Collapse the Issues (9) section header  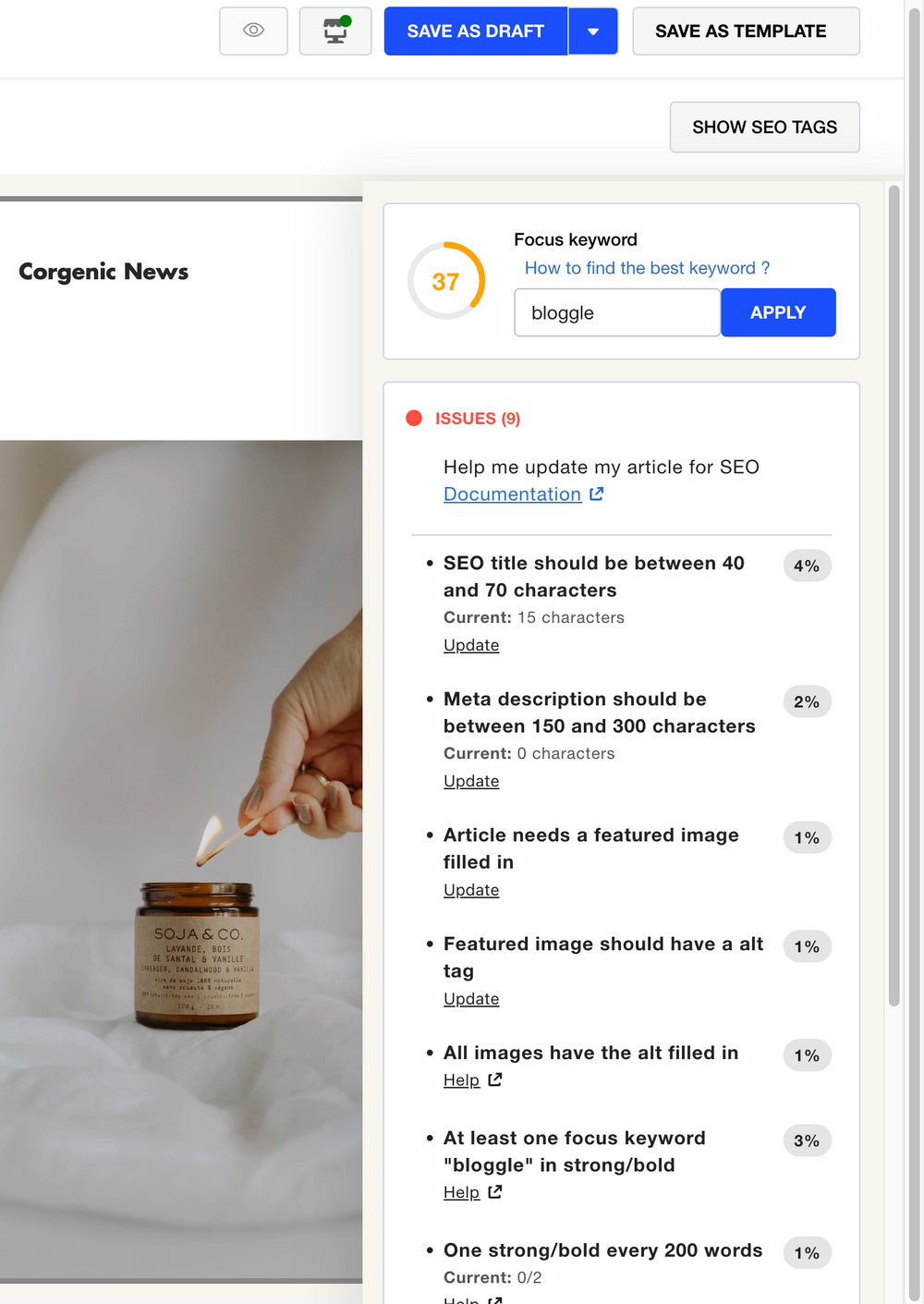[478, 419]
